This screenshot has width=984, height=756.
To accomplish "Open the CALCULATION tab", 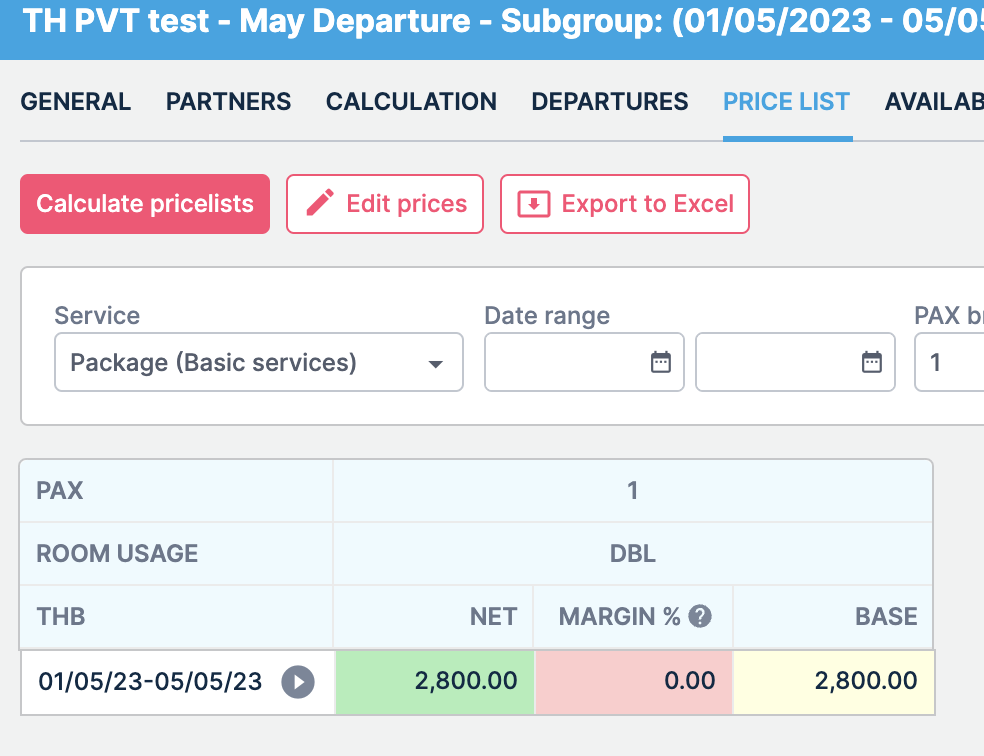I will [x=411, y=102].
